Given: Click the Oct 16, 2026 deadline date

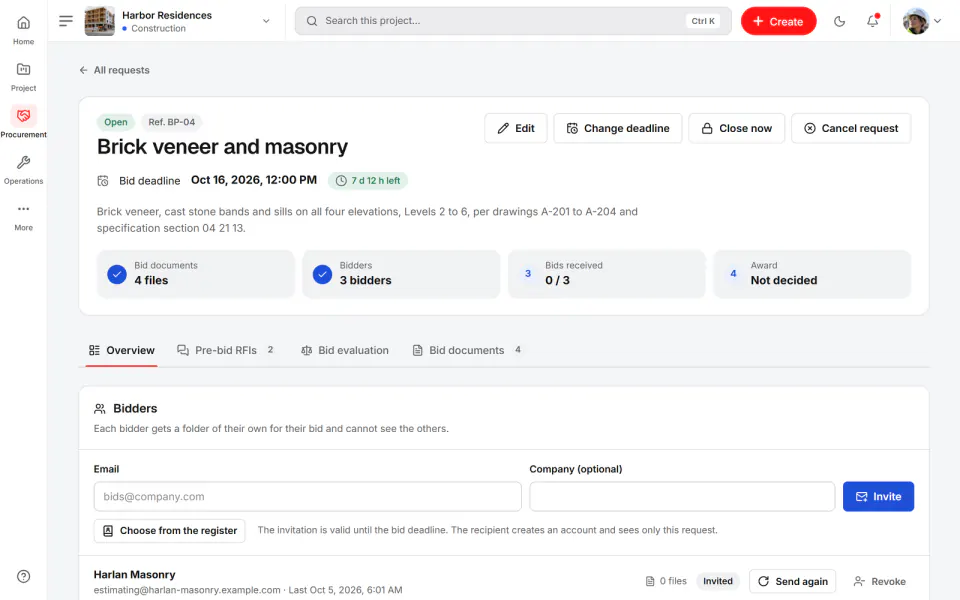Looking at the screenshot, I should (x=254, y=180).
